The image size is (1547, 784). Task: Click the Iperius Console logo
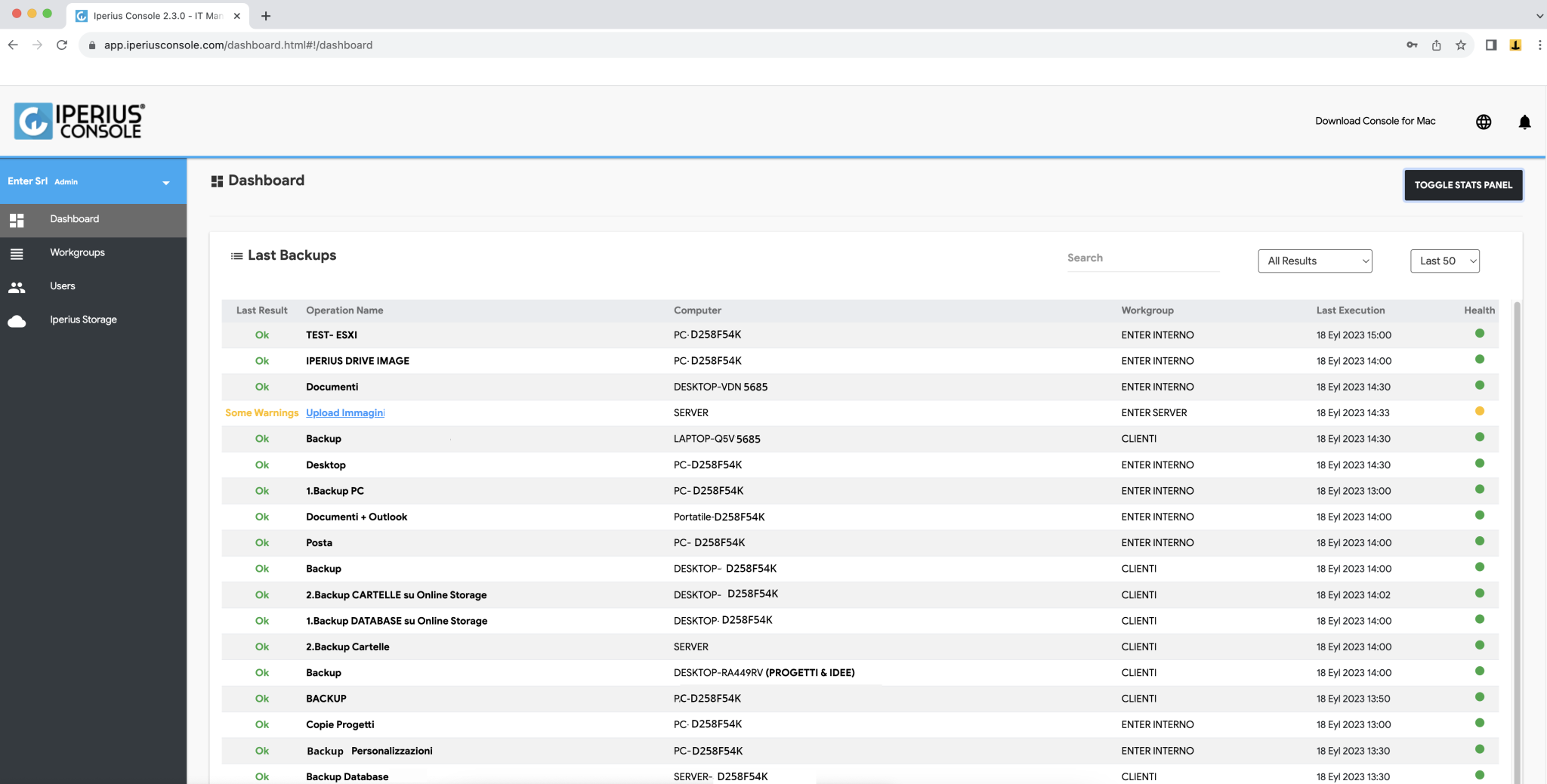[x=79, y=121]
